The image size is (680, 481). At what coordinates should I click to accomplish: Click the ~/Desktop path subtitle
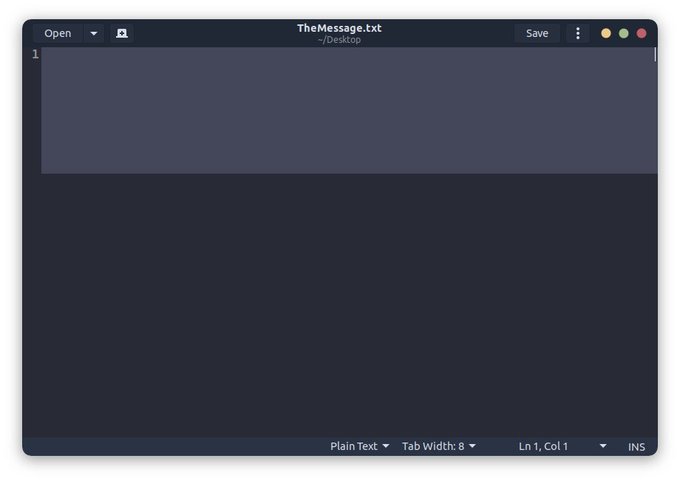click(339, 40)
